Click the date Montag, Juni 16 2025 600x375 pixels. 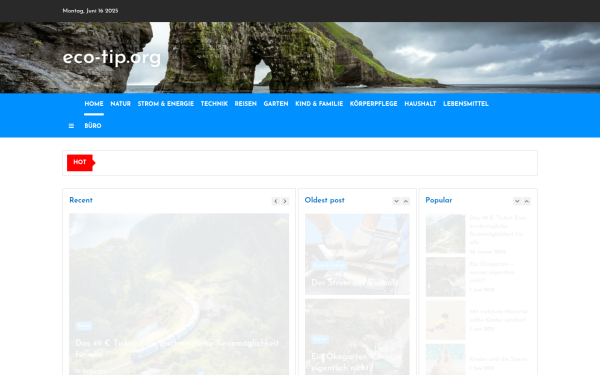(x=90, y=11)
